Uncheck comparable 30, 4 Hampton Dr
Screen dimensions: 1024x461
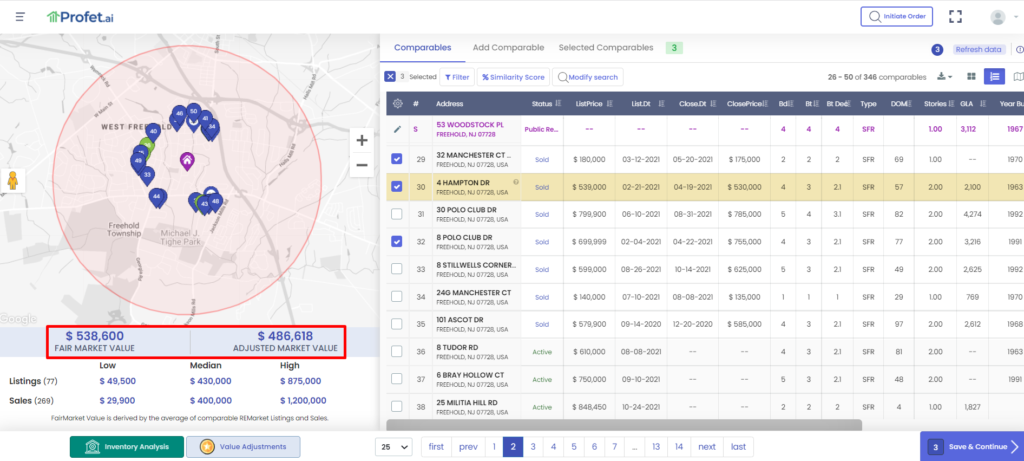[x=396, y=187]
